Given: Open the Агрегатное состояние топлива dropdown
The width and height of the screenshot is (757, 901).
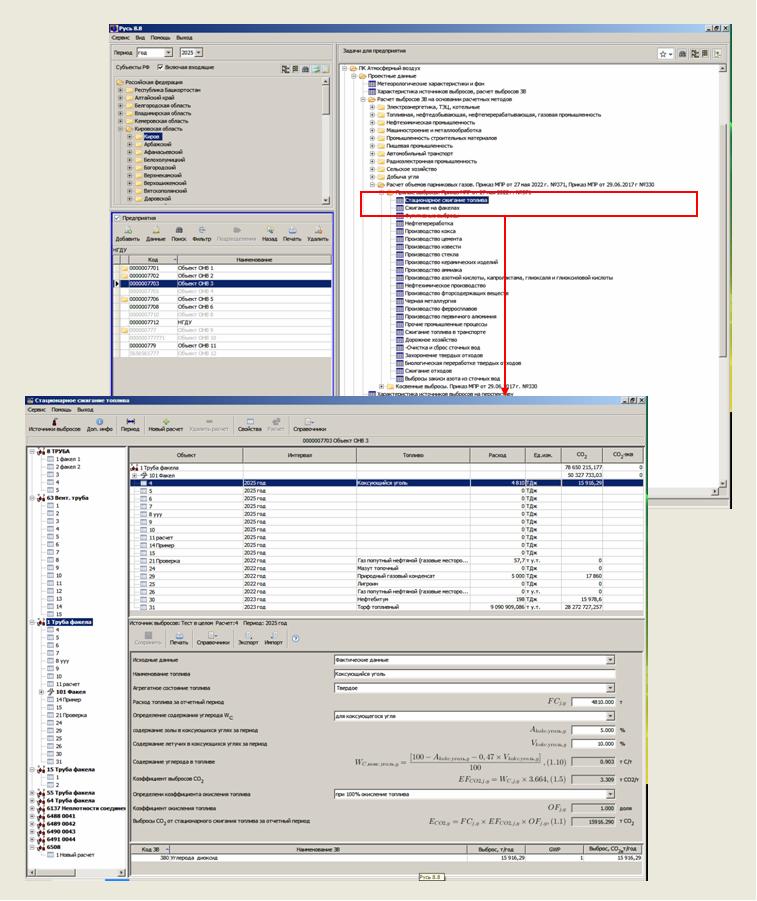Looking at the screenshot, I should pos(472,688).
